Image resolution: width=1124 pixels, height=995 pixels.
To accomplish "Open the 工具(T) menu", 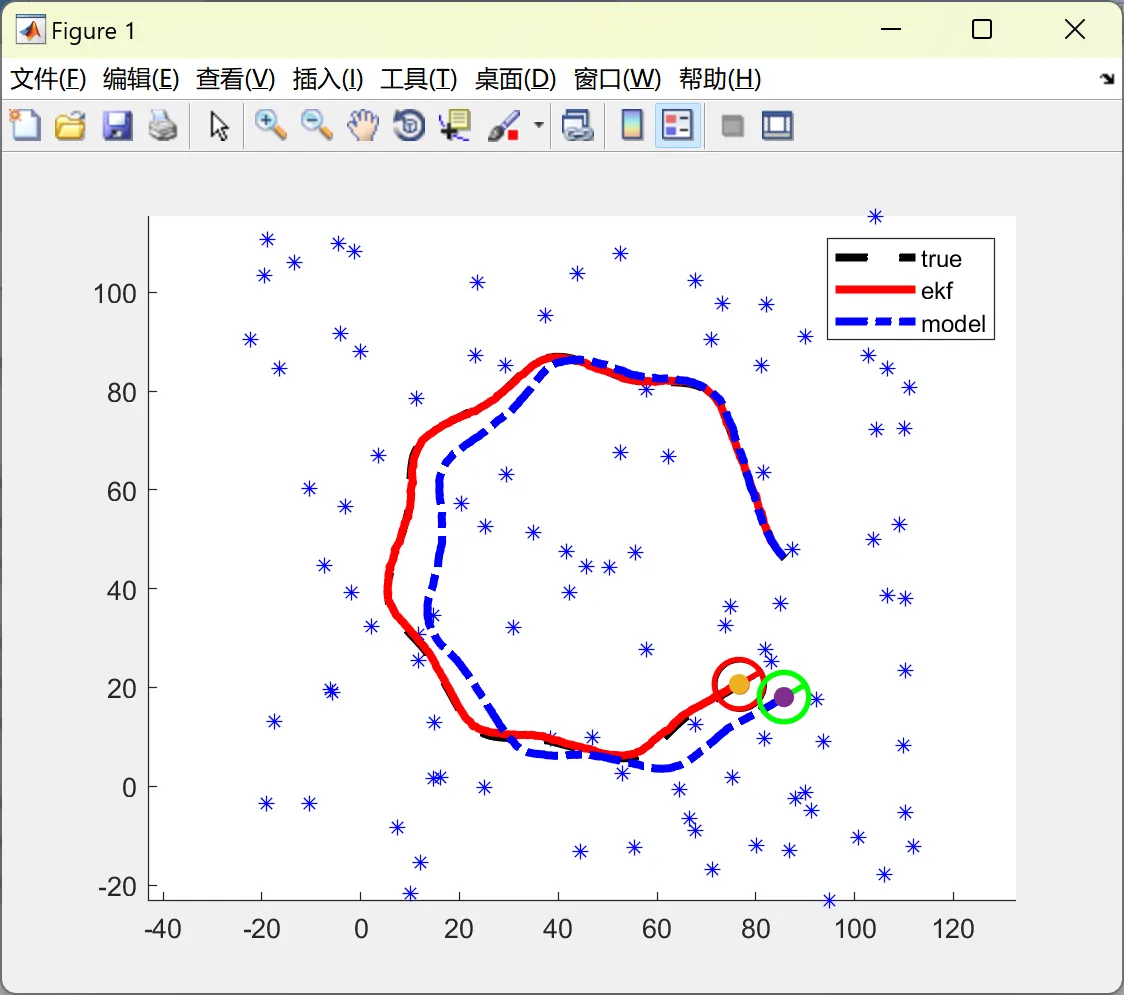I will (x=418, y=79).
